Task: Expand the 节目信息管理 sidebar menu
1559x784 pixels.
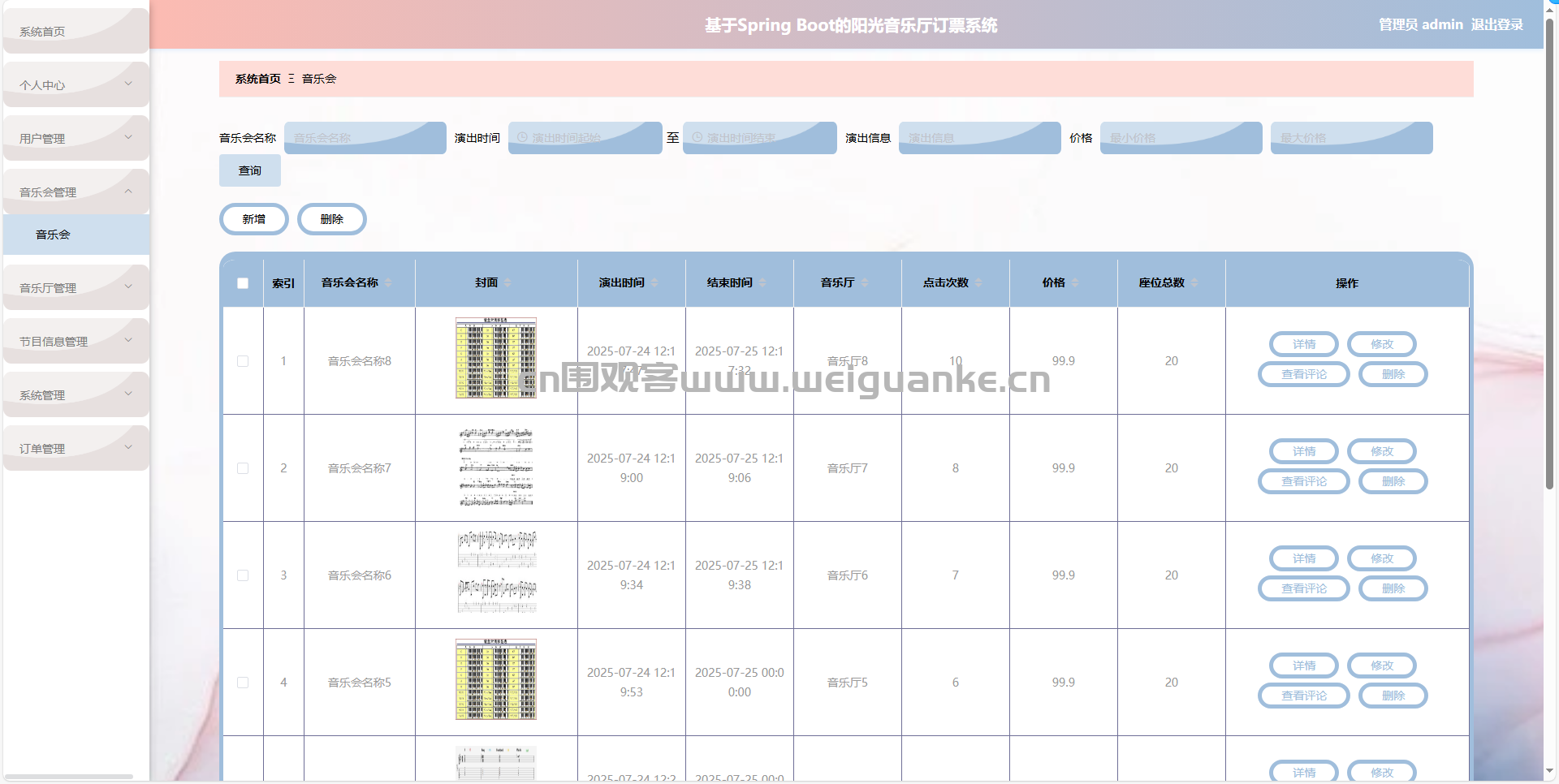Action: [x=76, y=341]
